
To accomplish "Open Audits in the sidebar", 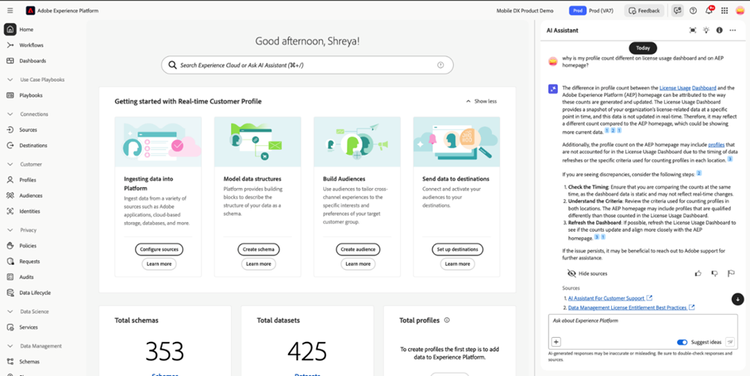I will coord(26,277).
